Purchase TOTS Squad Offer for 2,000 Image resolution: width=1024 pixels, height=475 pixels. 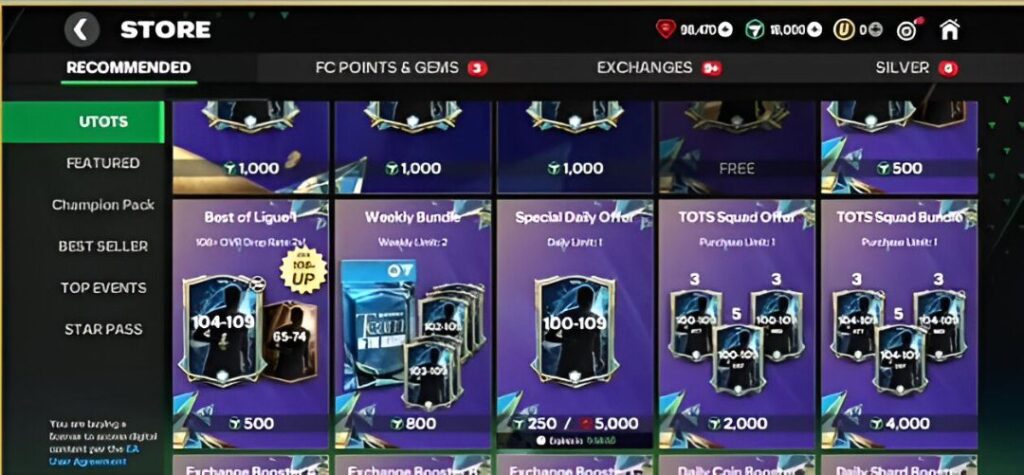[x=737, y=423]
